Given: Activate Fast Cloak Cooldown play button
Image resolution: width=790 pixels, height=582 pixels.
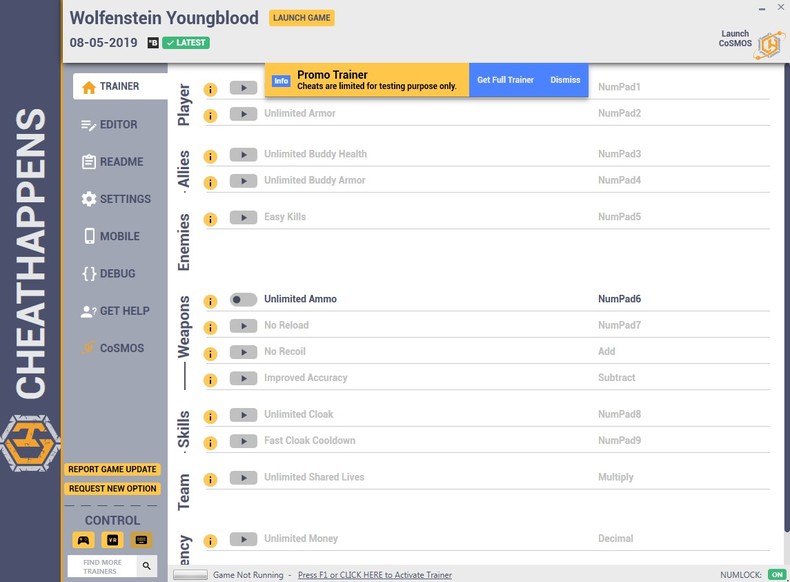Looking at the screenshot, I should (243, 441).
